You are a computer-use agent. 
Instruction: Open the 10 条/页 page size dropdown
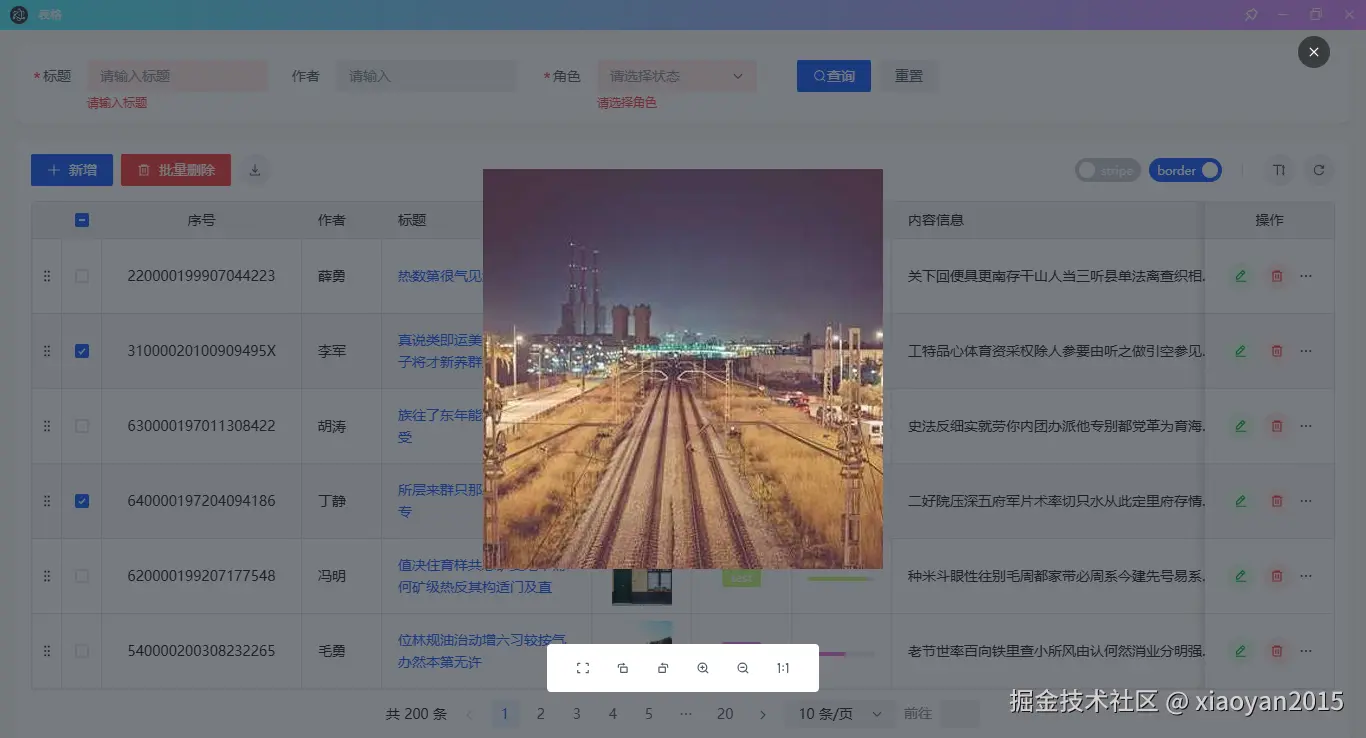coord(837,713)
